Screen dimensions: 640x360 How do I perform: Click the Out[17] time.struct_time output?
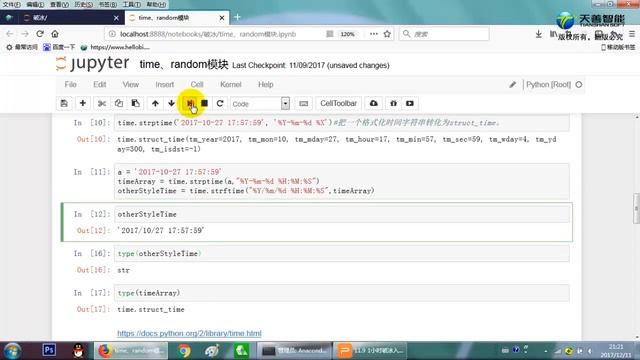tap(151, 309)
